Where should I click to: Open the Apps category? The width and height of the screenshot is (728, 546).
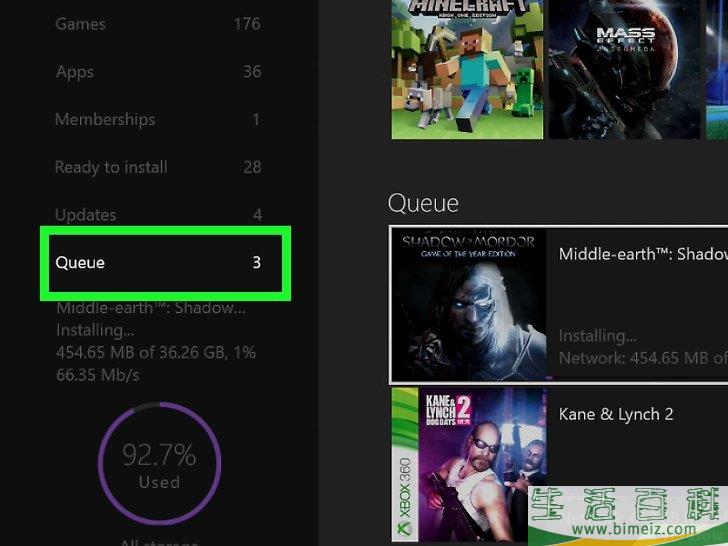(158, 72)
